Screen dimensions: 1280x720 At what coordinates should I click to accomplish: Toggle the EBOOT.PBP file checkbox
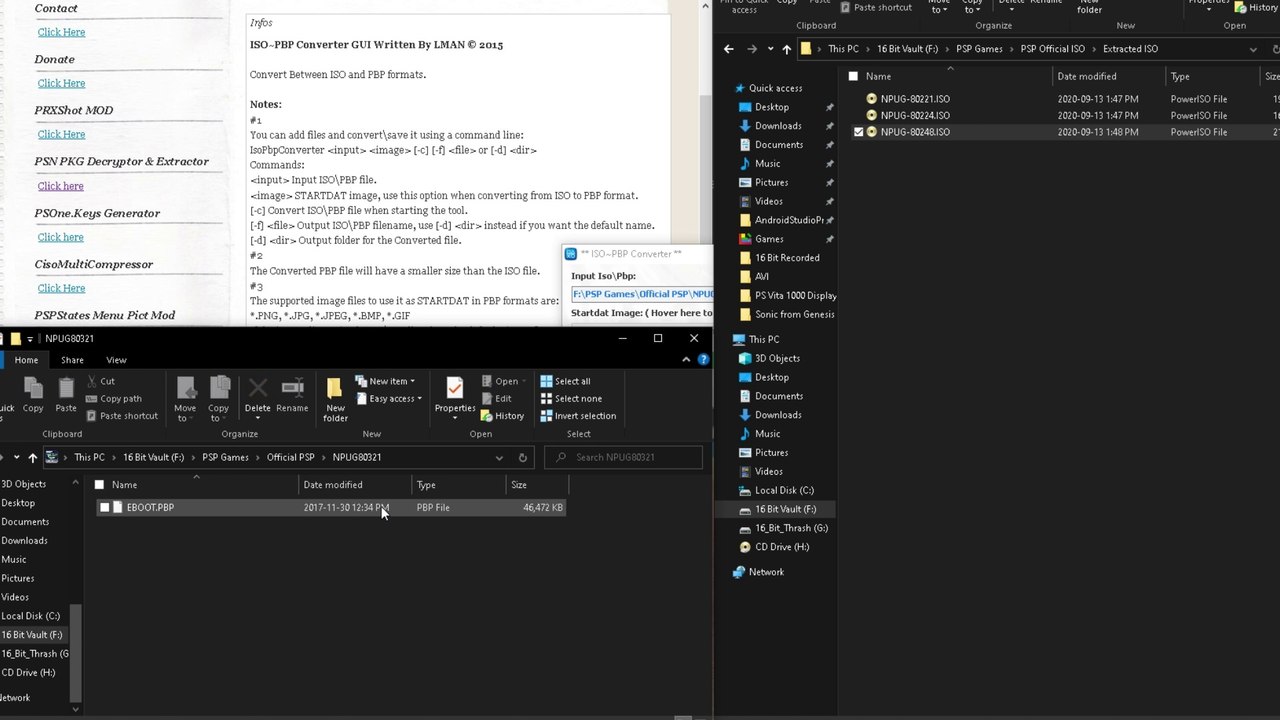(x=104, y=507)
